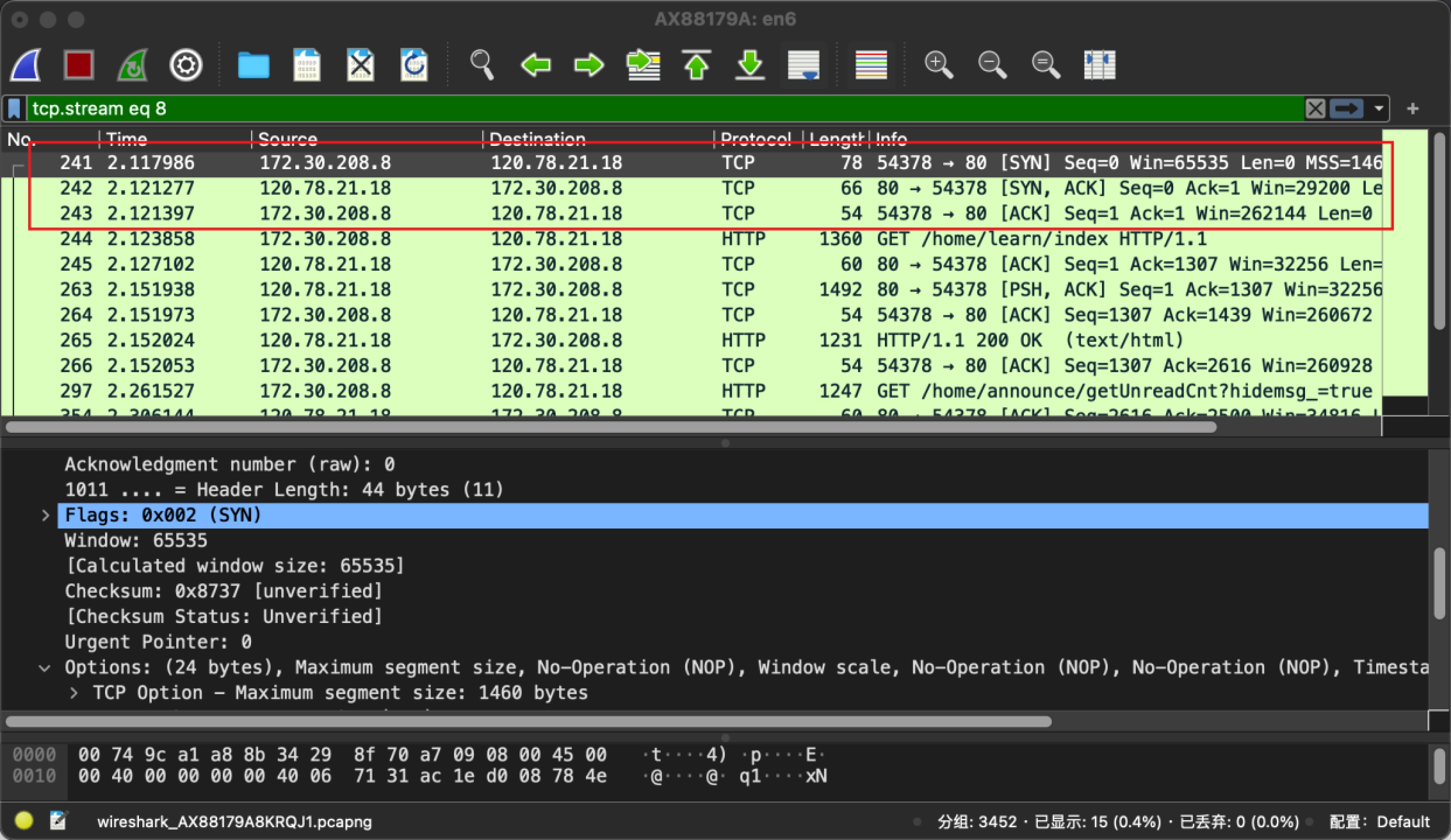The image size is (1451, 840).
Task: Sort packets by the Info column header
Action: pos(1126,139)
